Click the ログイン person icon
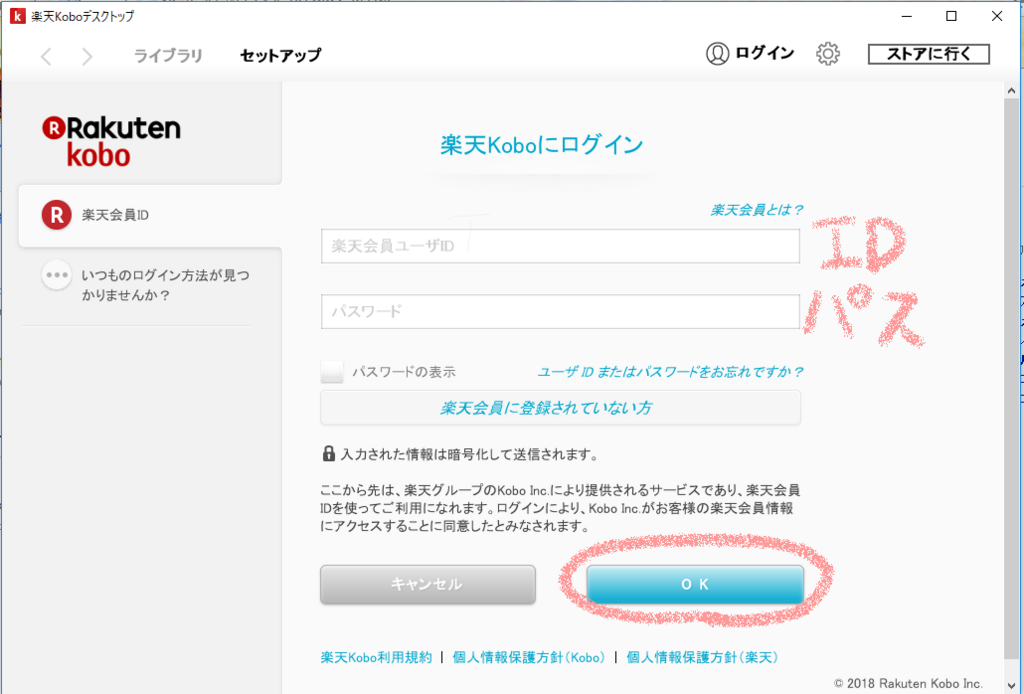Viewport: 1024px width, 694px height. pos(718,54)
